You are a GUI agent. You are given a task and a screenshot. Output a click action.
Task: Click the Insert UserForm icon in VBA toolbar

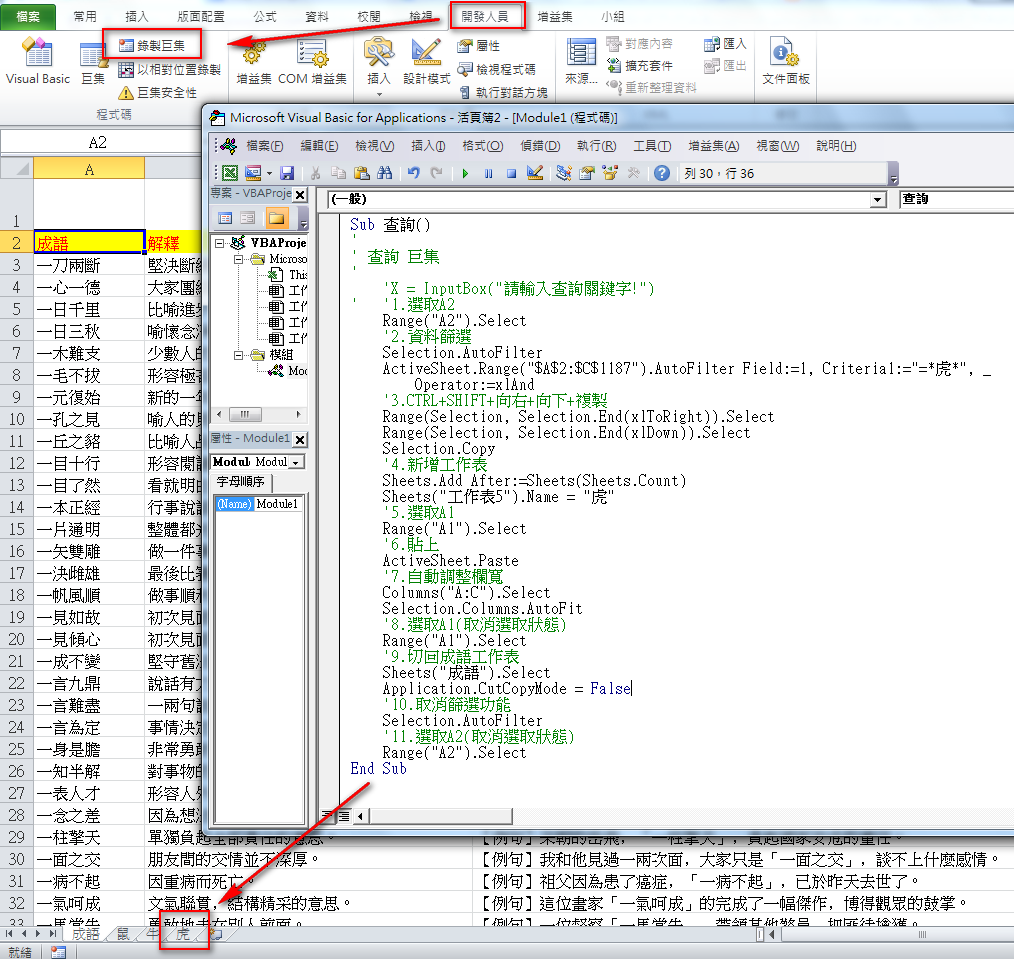(x=252, y=173)
